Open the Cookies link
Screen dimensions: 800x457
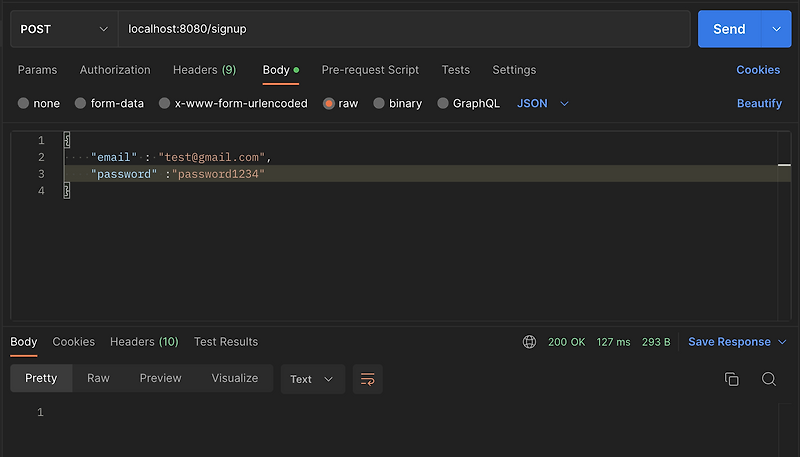(x=758, y=70)
